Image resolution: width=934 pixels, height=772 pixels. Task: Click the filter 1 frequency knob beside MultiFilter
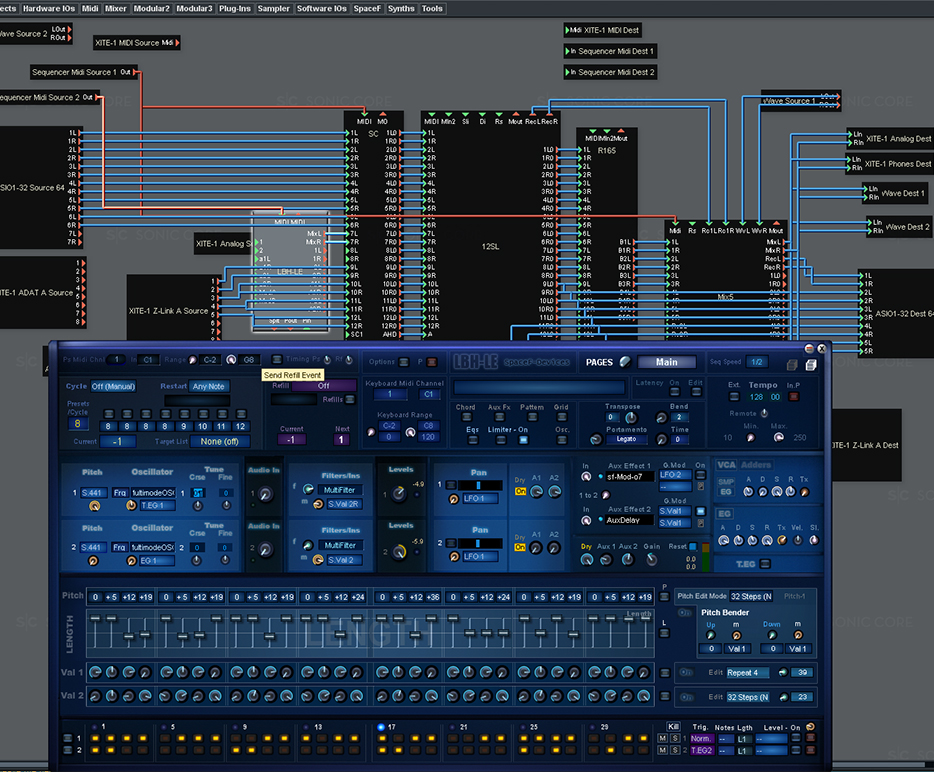coord(309,489)
